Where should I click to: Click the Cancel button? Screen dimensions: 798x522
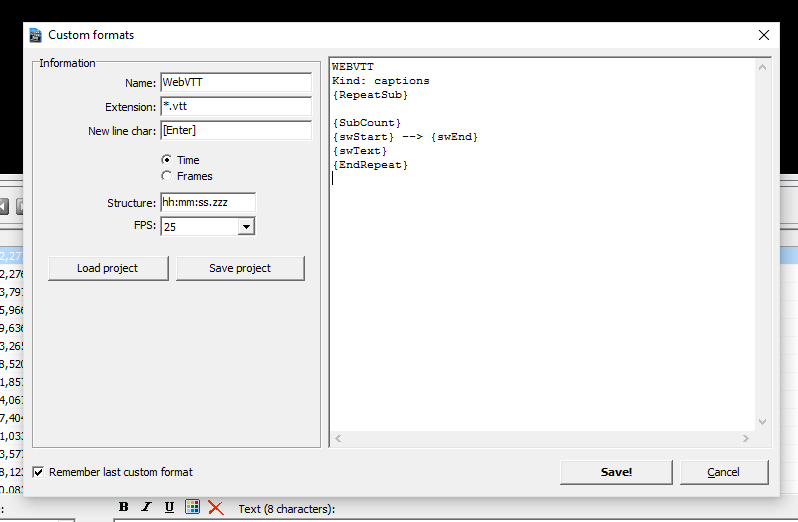click(724, 472)
